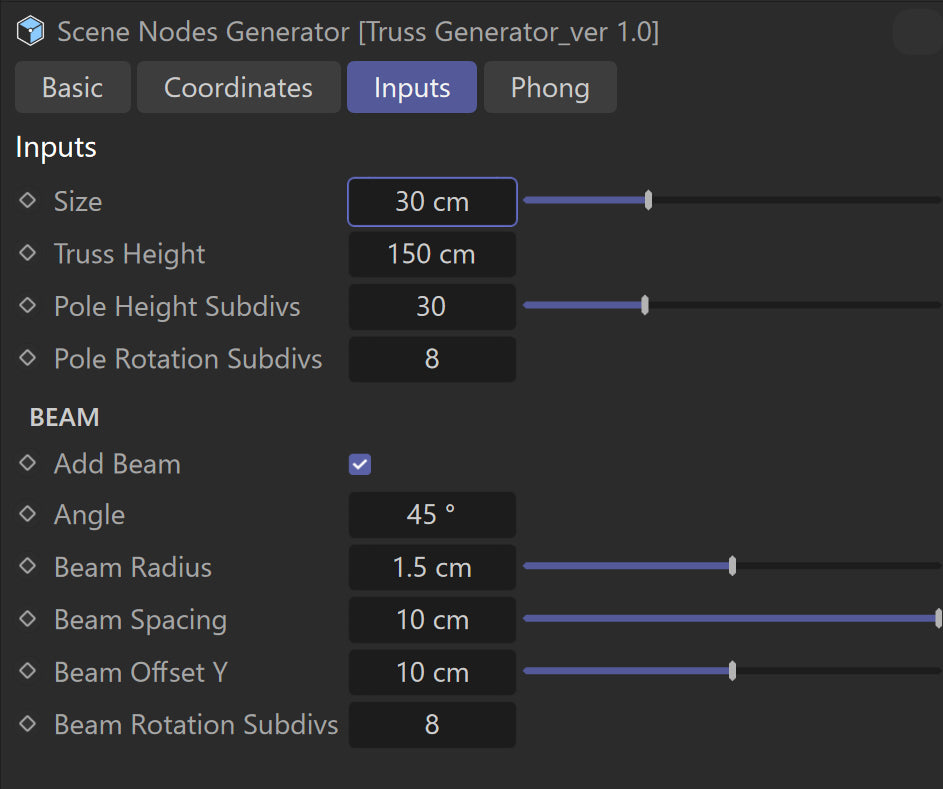Viewport: 943px width, 789px height.
Task: Click keyframe diamond next to Size
Action: coord(27,201)
